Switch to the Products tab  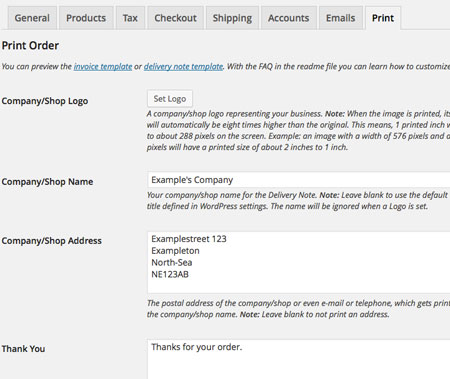pos(86,18)
